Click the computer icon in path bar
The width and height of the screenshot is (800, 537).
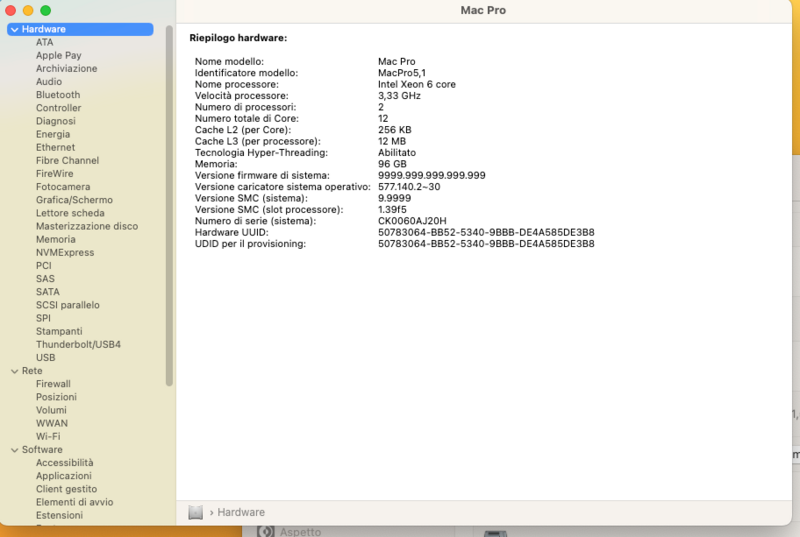[x=196, y=512]
